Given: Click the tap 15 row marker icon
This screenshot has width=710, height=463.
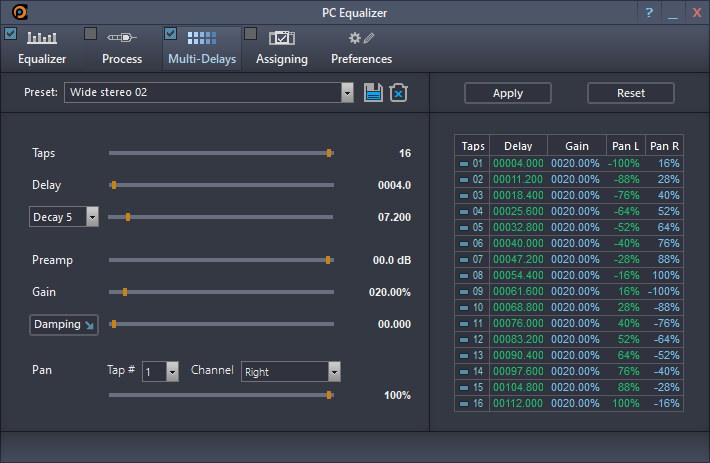Looking at the screenshot, I should (x=464, y=388).
